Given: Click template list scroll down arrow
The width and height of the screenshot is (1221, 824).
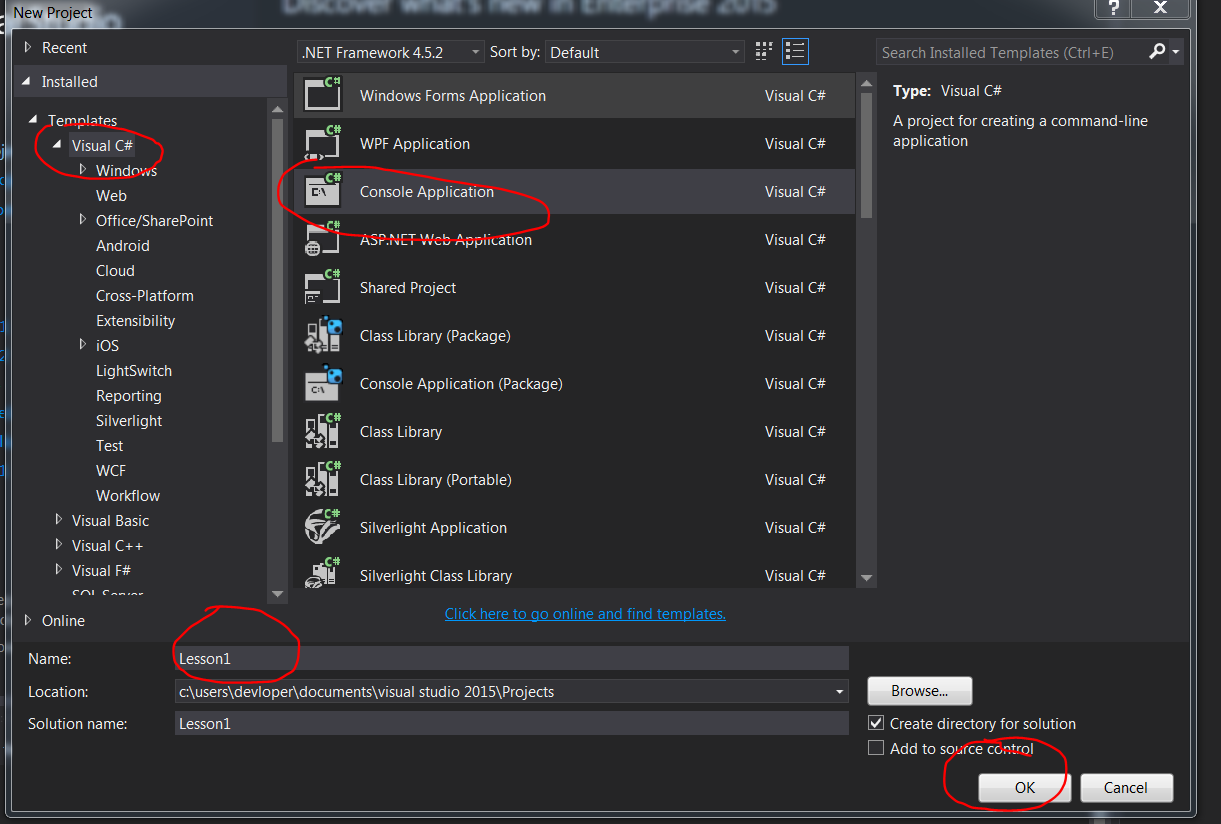Looking at the screenshot, I should 866,578.
